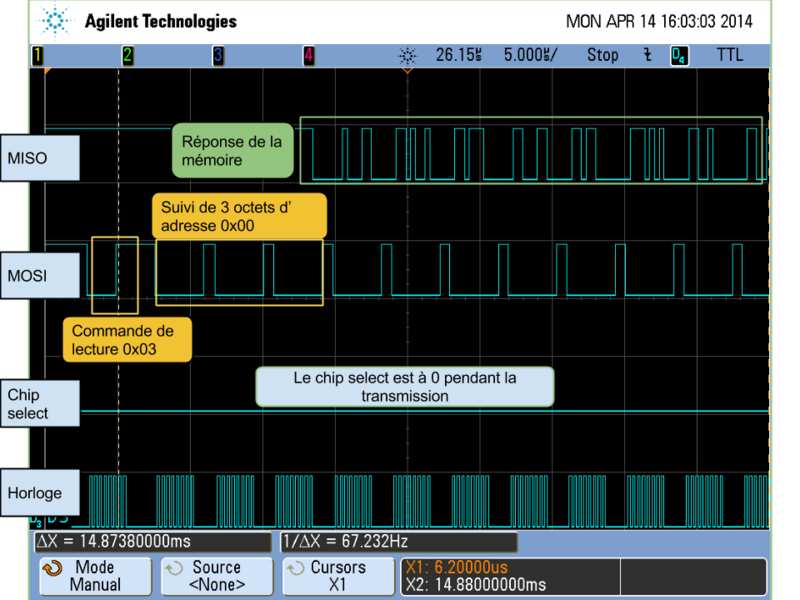Screen dimensions: 800x600
Task: Click the TTL threshold setting
Action: point(730,56)
